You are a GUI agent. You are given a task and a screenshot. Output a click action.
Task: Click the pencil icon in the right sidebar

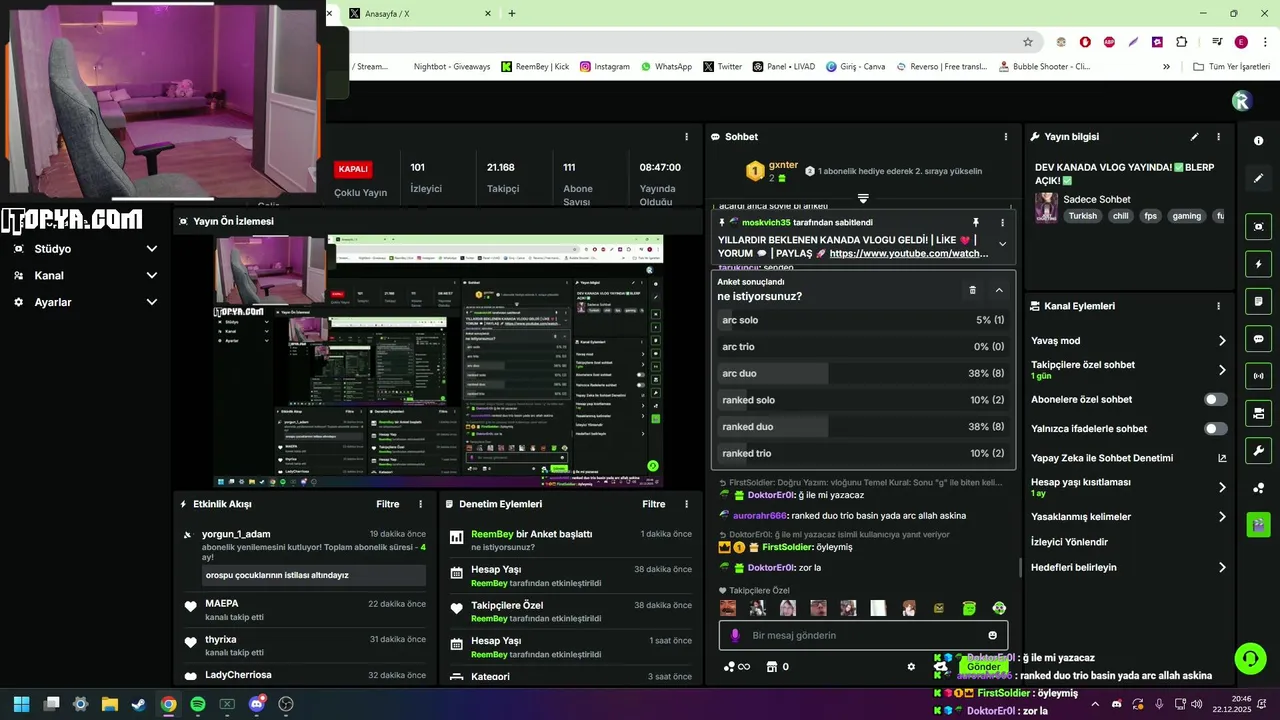click(1258, 178)
